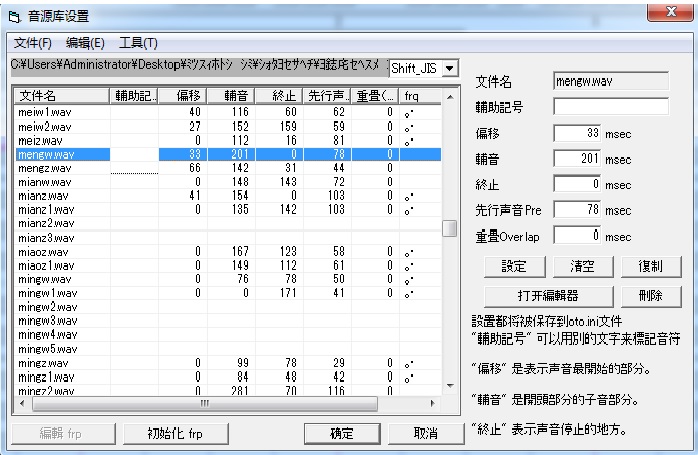Sort by the 先行声 column header

pos(327,96)
